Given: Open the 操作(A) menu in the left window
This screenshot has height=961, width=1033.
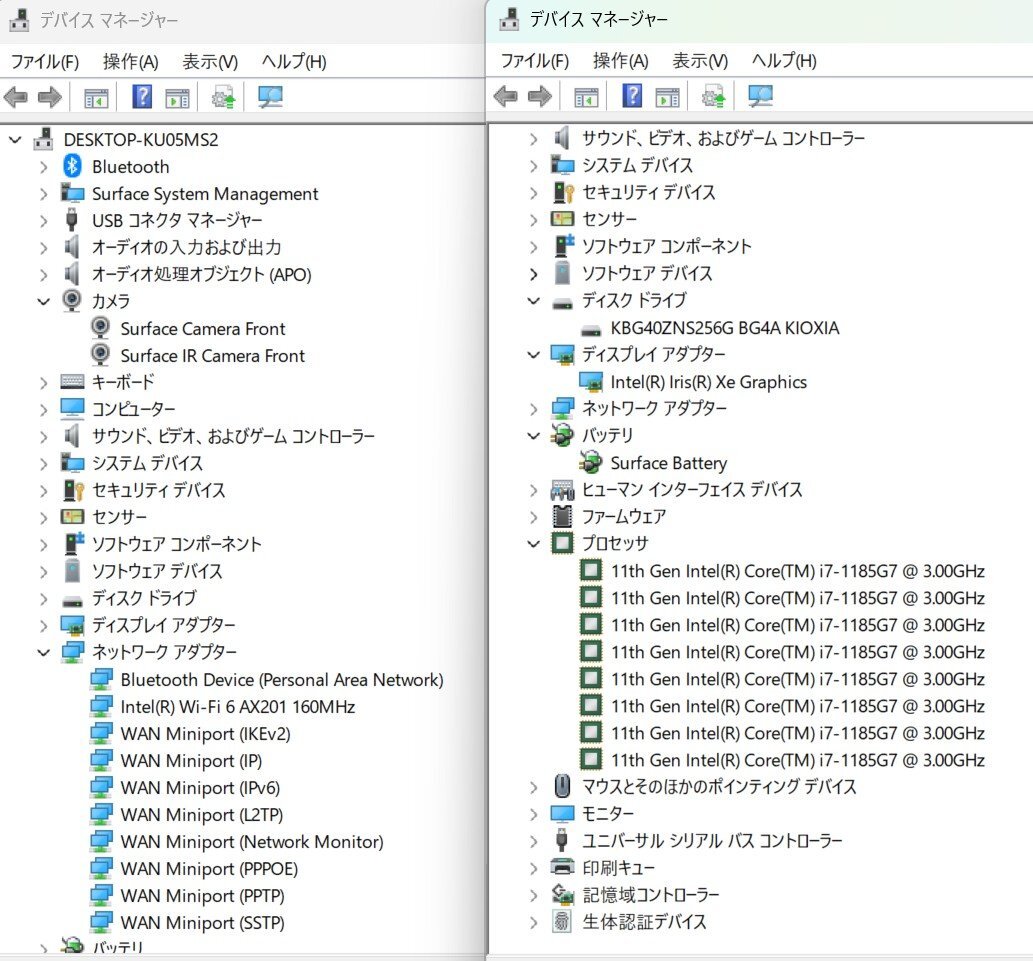Looking at the screenshot, I should (130, 61).
